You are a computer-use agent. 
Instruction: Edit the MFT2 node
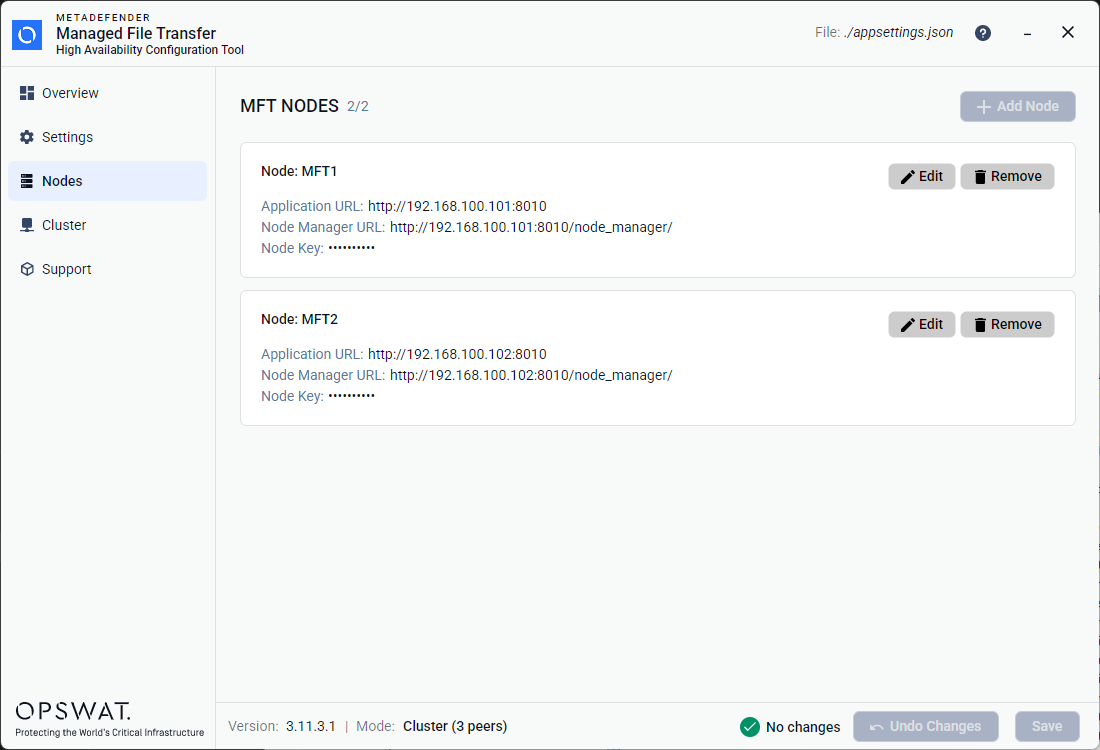pyautogui.click(x=921, y=325)
